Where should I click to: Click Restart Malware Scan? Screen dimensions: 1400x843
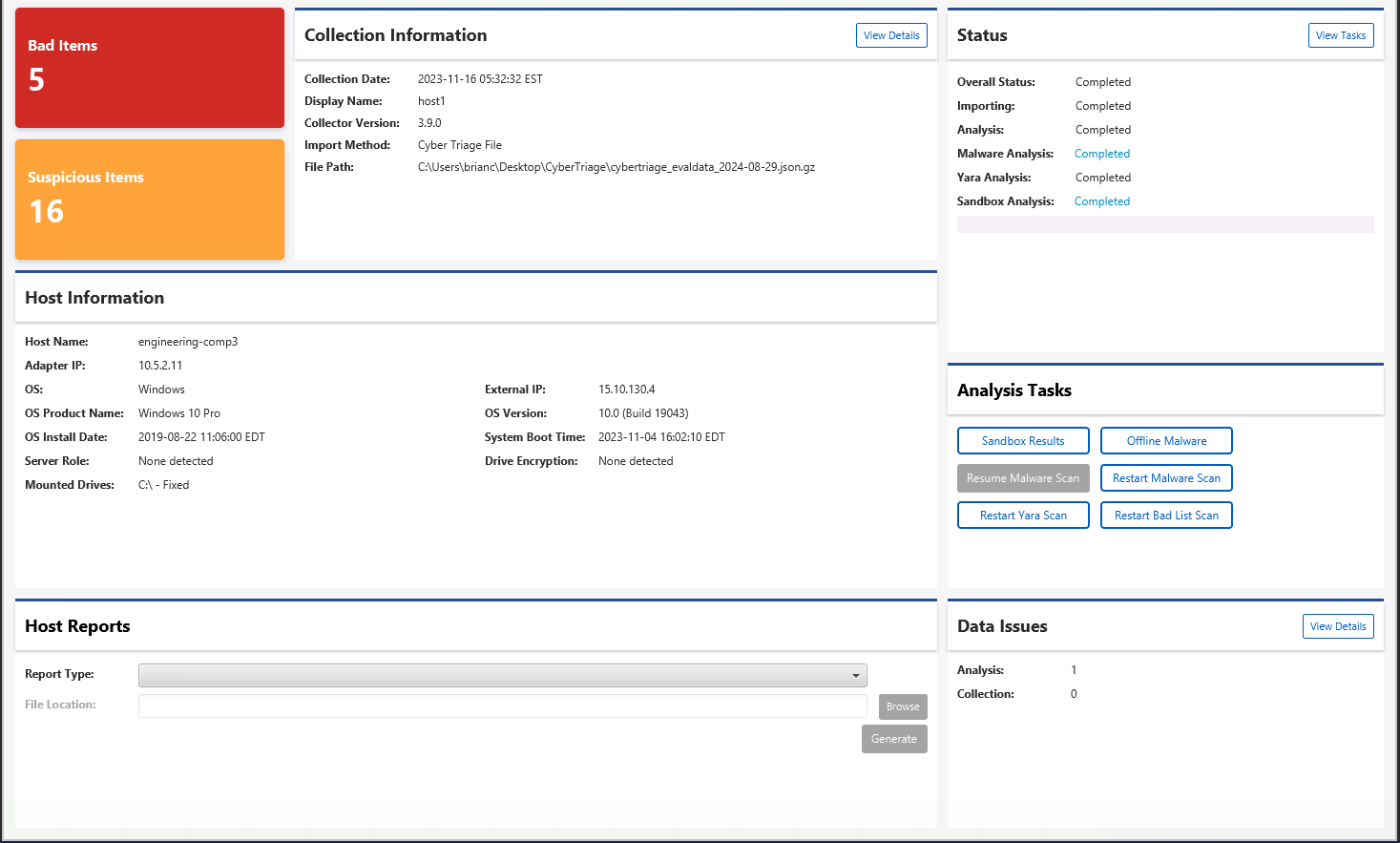point(1166,478)
